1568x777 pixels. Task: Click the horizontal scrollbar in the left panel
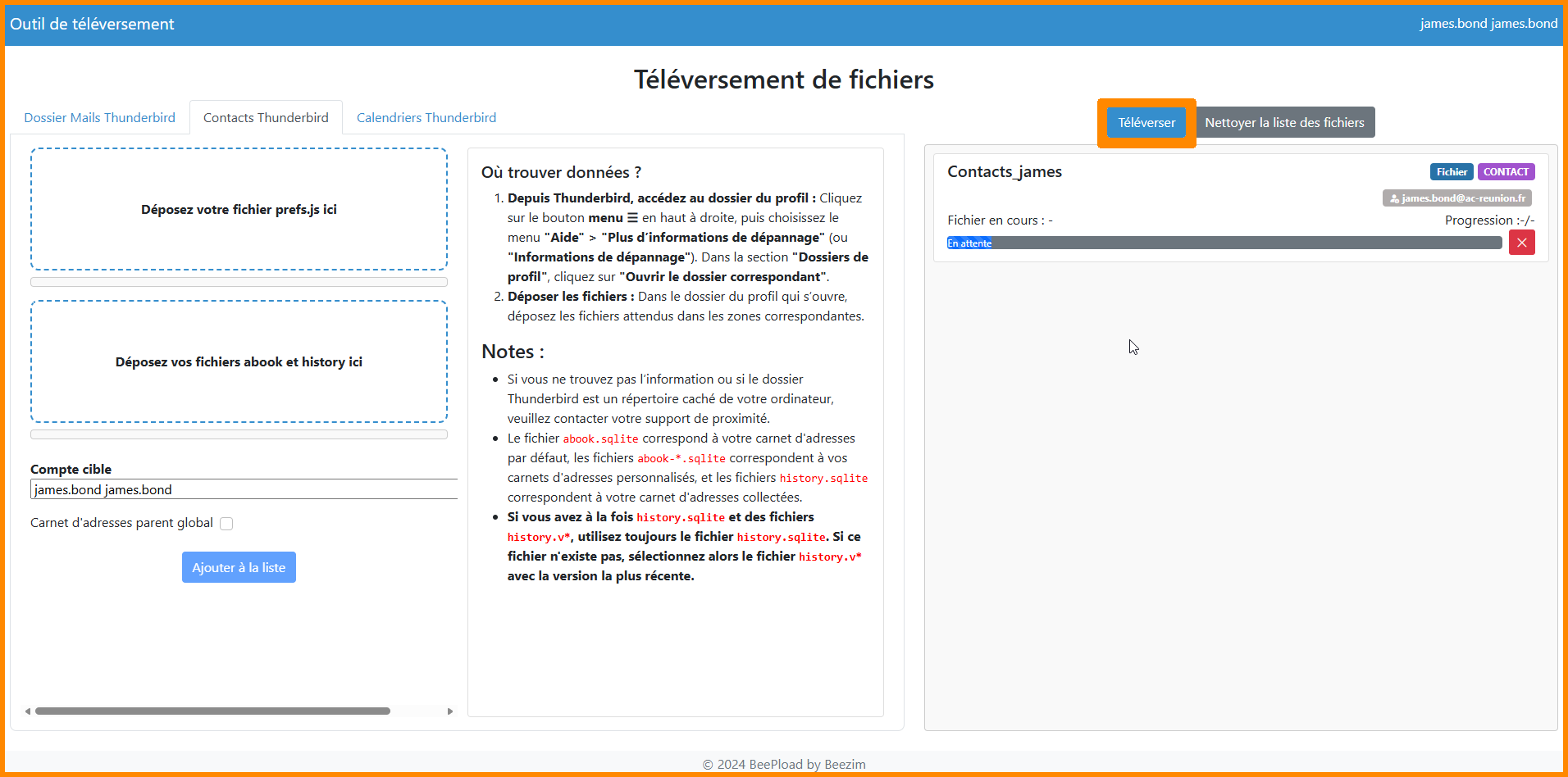[x=212, y=711]
